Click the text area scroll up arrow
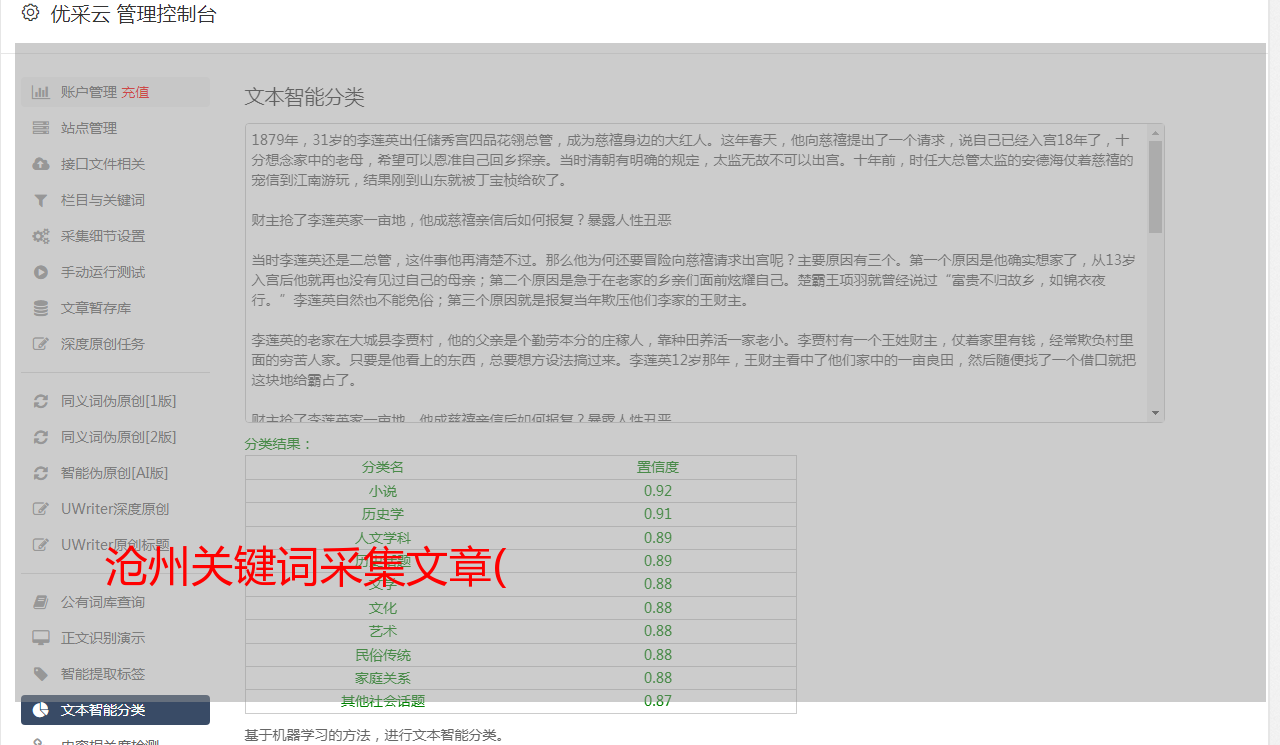Screen dimensions: 1280x745 point(1156,132)
